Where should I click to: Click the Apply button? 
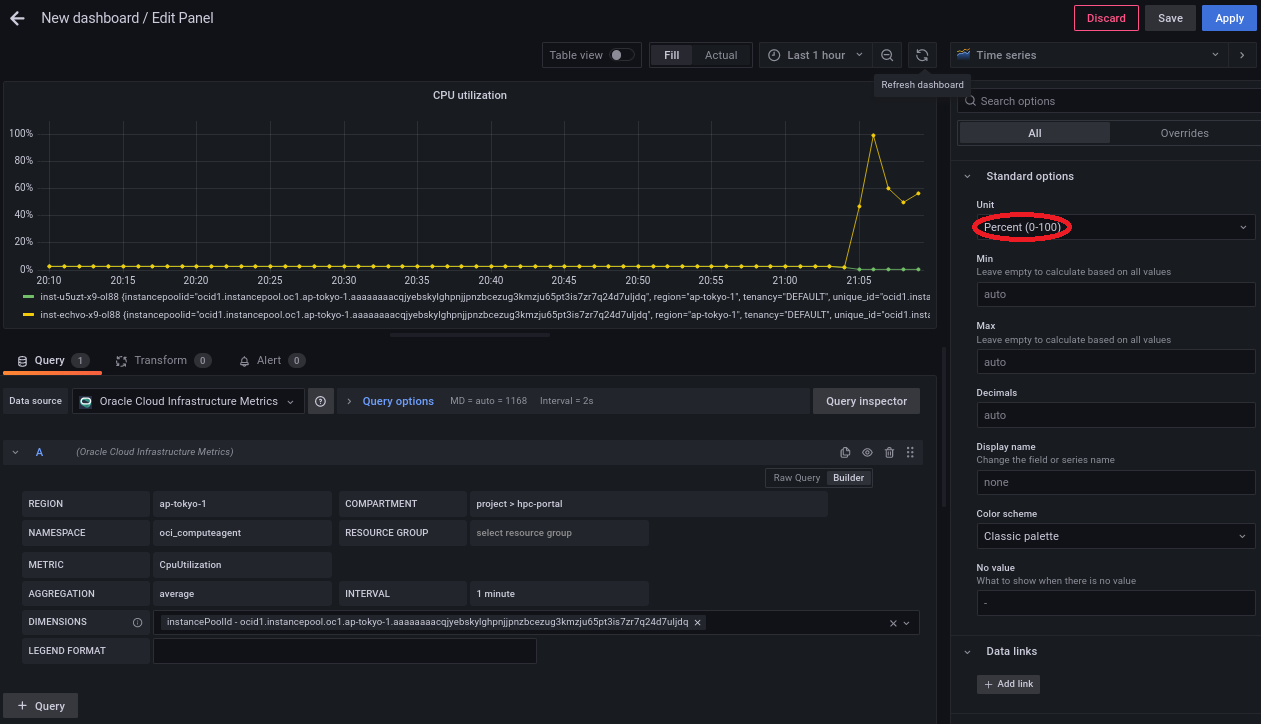tap(1229, 18)
